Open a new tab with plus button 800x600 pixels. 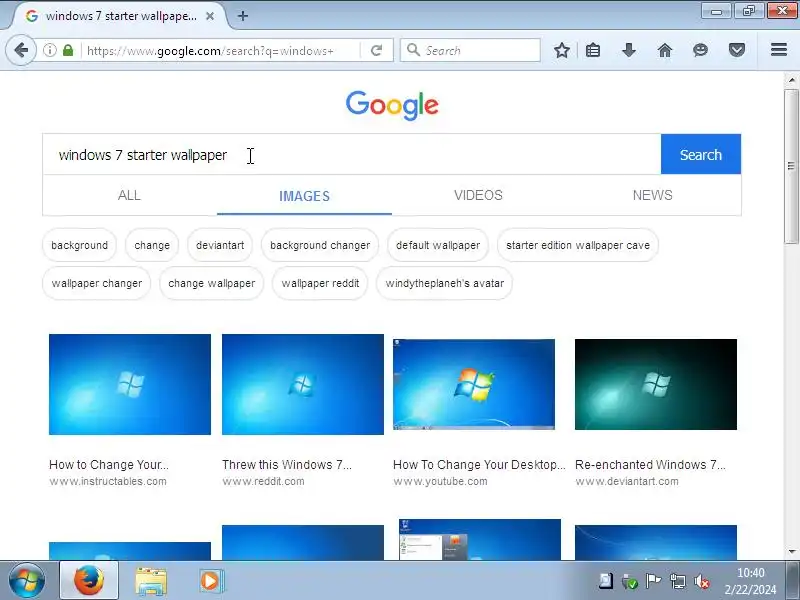click(243, 16)
